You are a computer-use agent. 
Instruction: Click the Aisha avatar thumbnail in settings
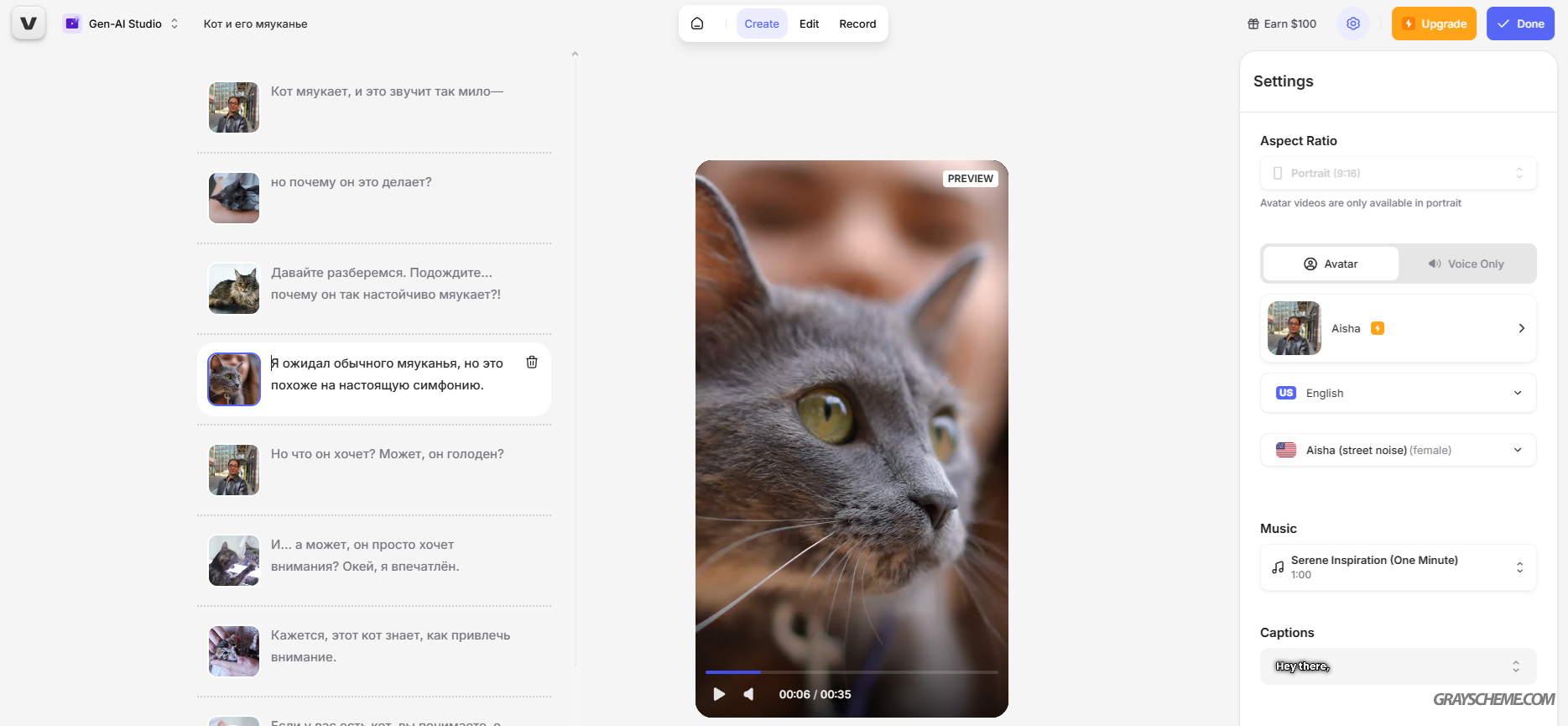pyautogui.click(x=1294, y=328)
